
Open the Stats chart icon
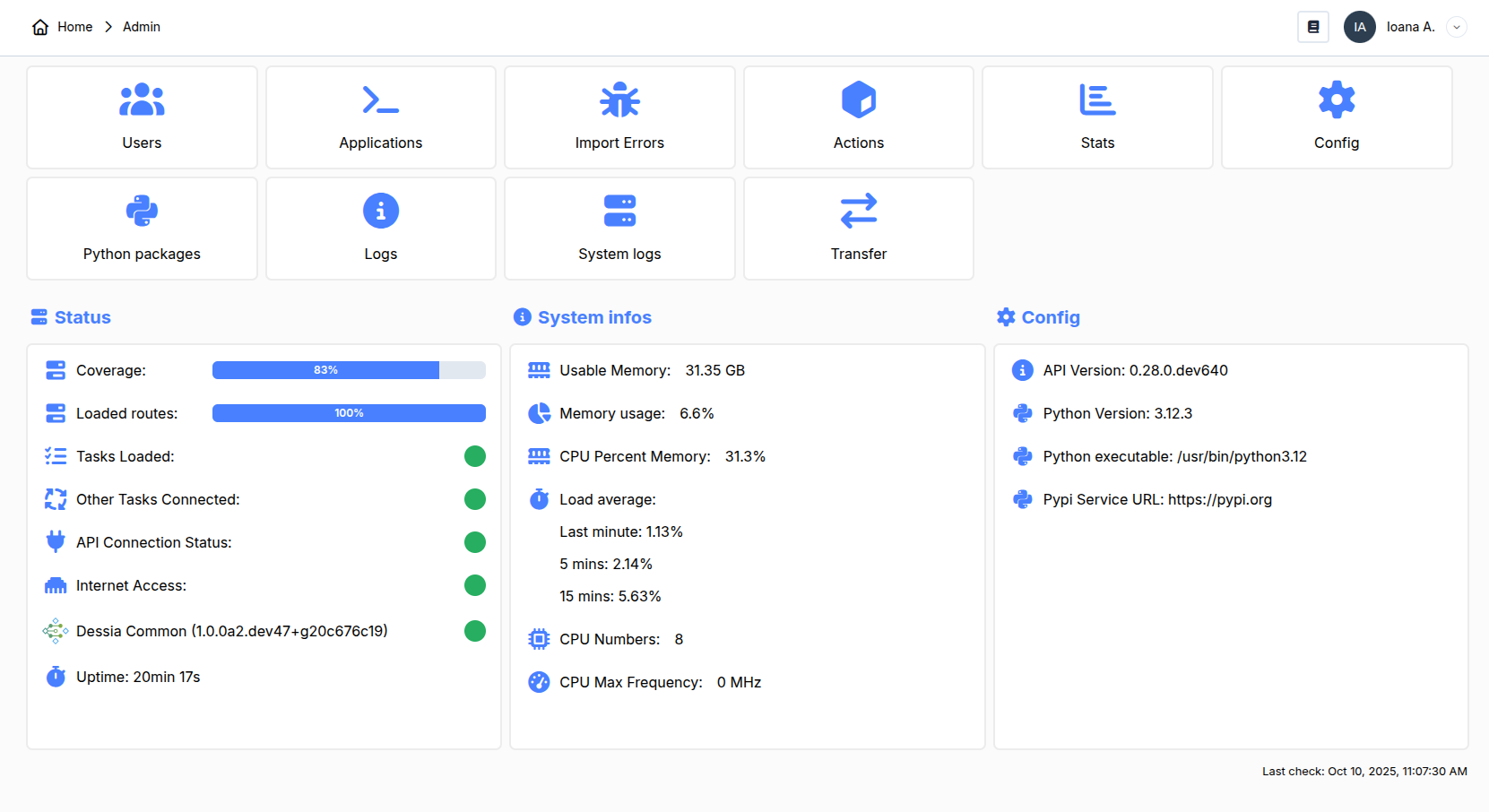(1097, 99)
